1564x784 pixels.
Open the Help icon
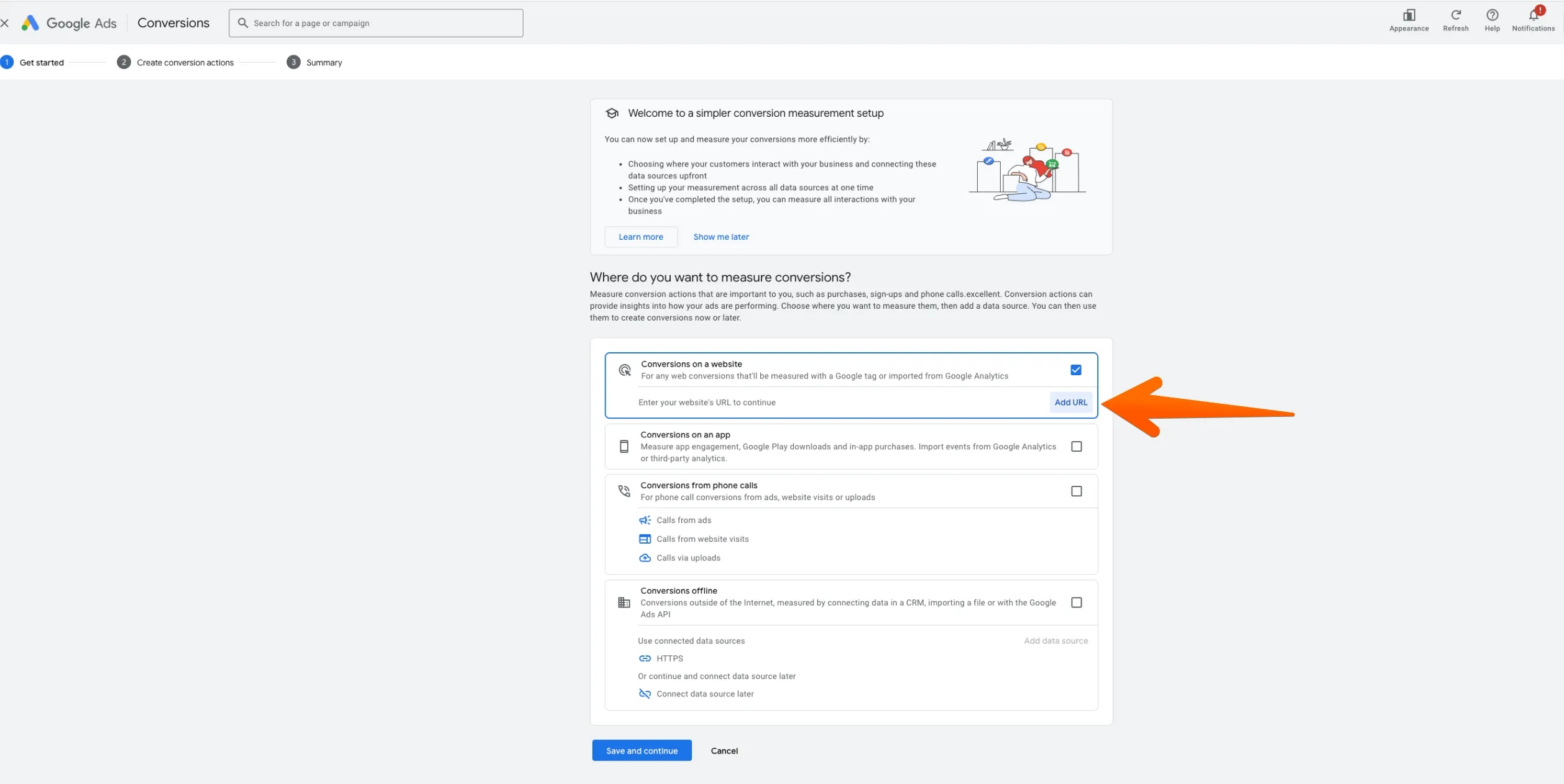1492,15
